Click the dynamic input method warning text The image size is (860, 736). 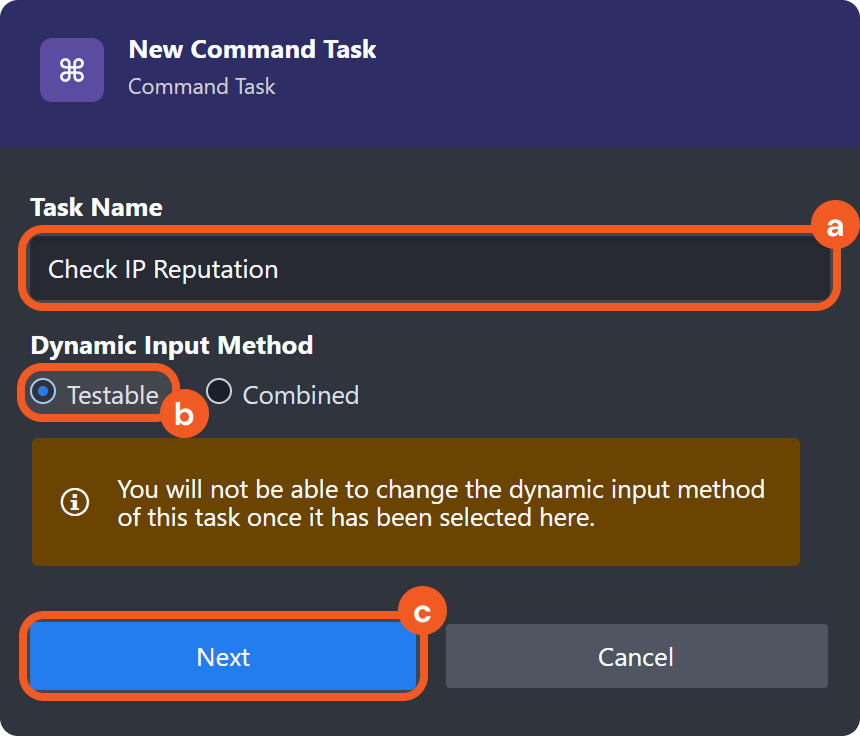(x=440, y=504)
